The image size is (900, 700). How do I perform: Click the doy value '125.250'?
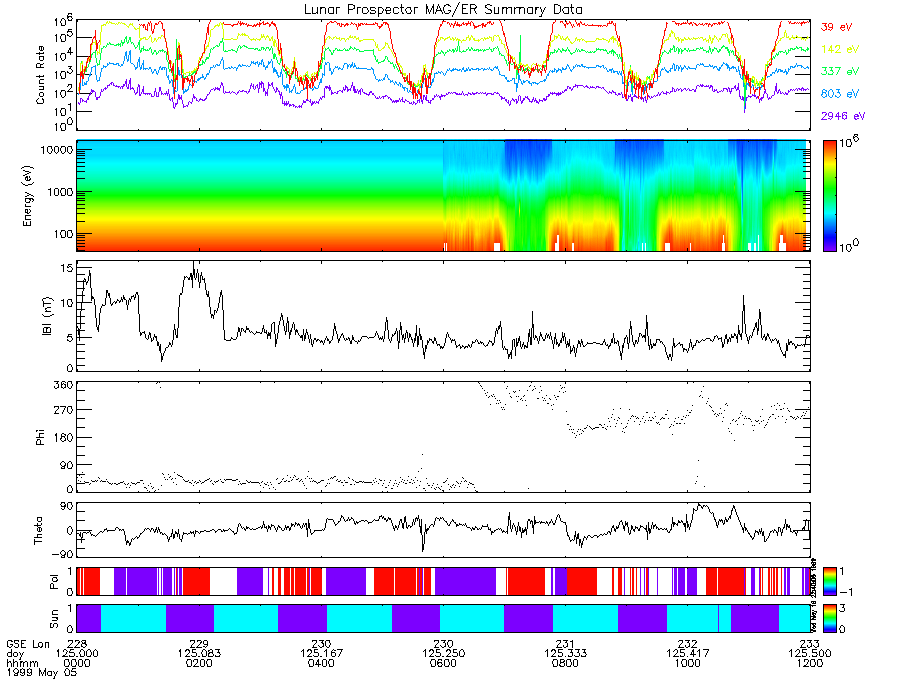pyautogui.click(x=443, y=653)
